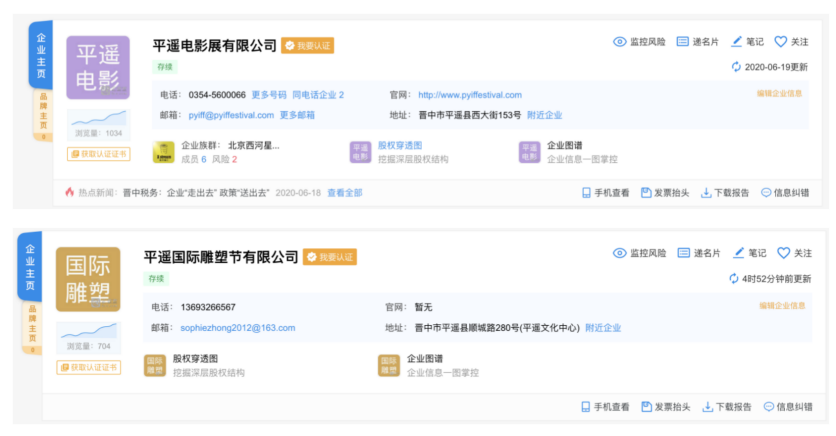Click 递名片 icon on 平遥电影展 card

pyautogui.click(x=683, y=42)
